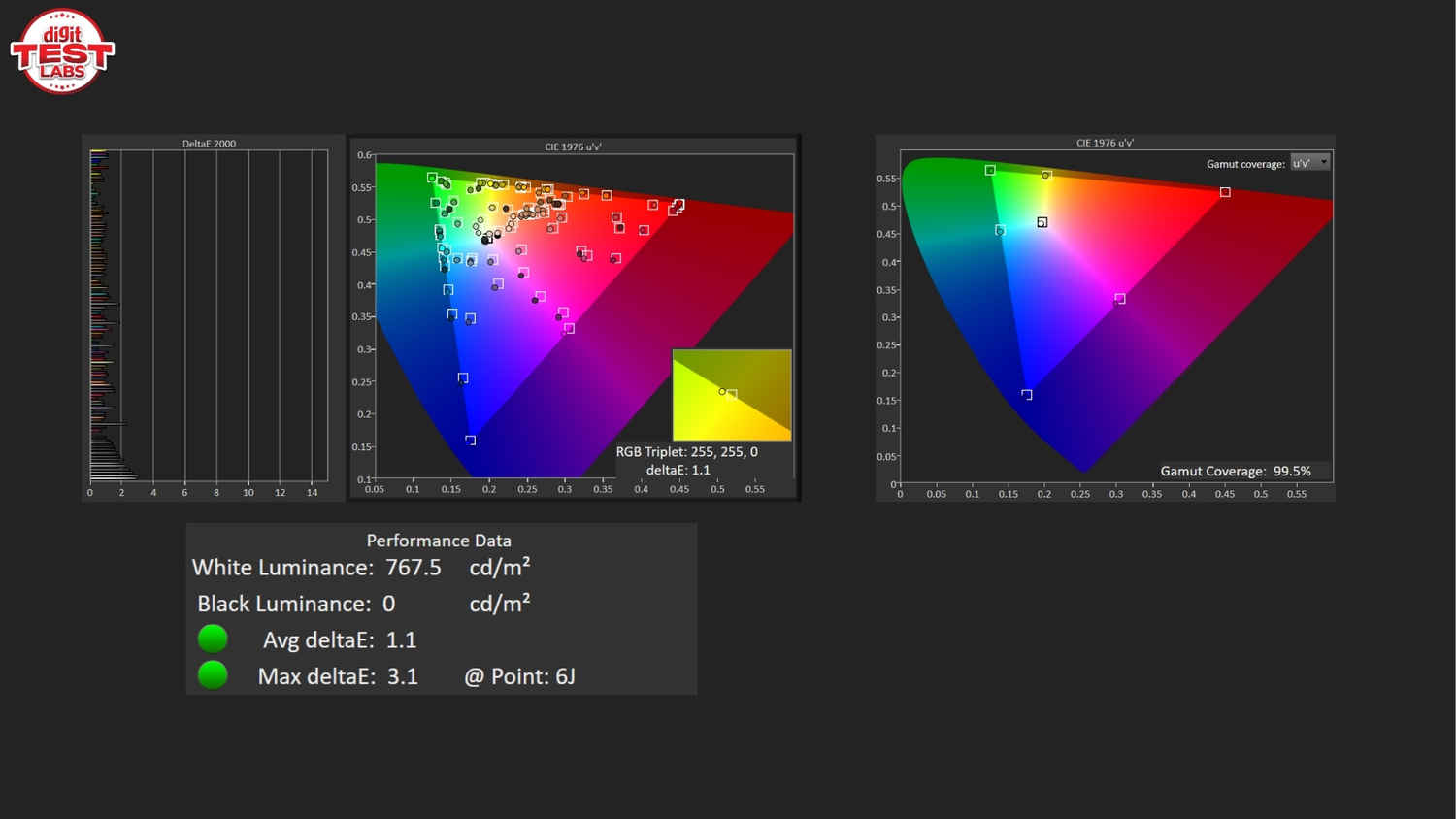This screenshot has width=1456, height=819.
Task: Open the Gamut coverage u'v' dropdown
Action: pyautogui.click(x=1309, y=163)
